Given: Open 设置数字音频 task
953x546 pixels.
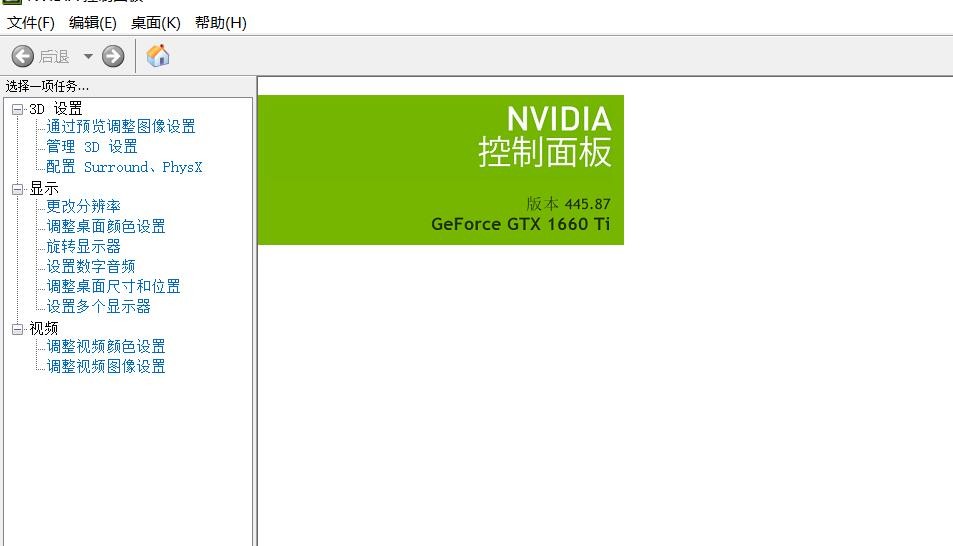Looking at the screenshot, I should (91, 266).
